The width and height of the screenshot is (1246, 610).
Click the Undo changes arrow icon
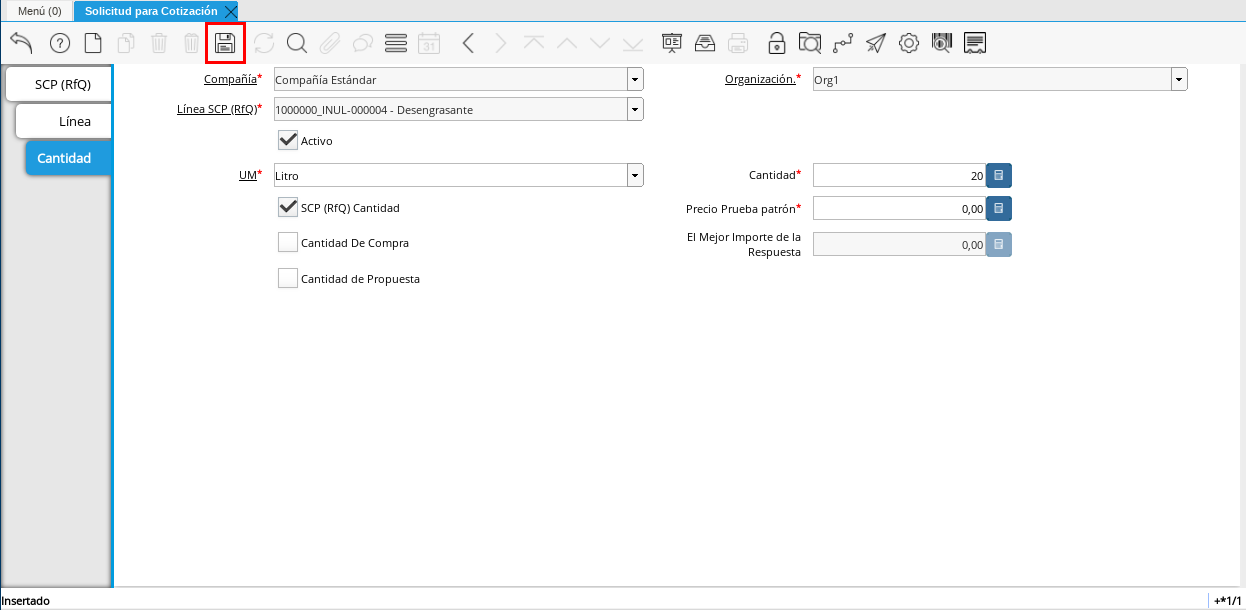point(22,43)
